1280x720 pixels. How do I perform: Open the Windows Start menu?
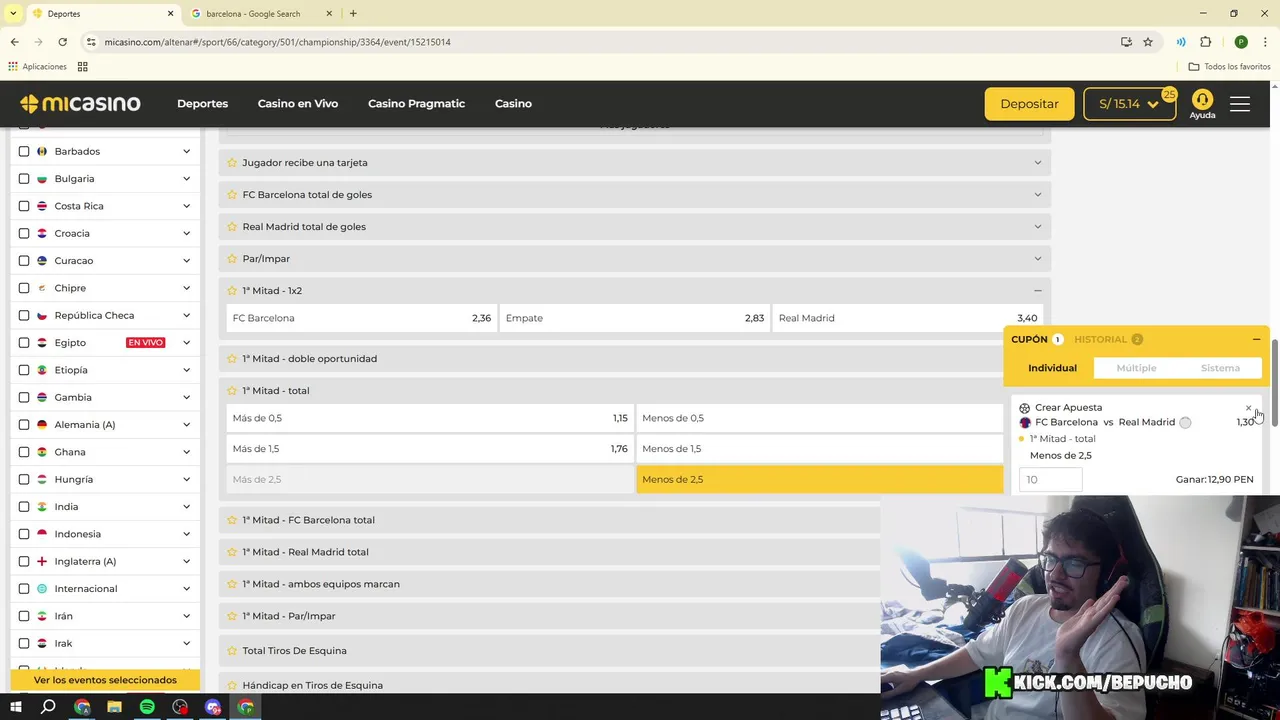pos(16,707)
